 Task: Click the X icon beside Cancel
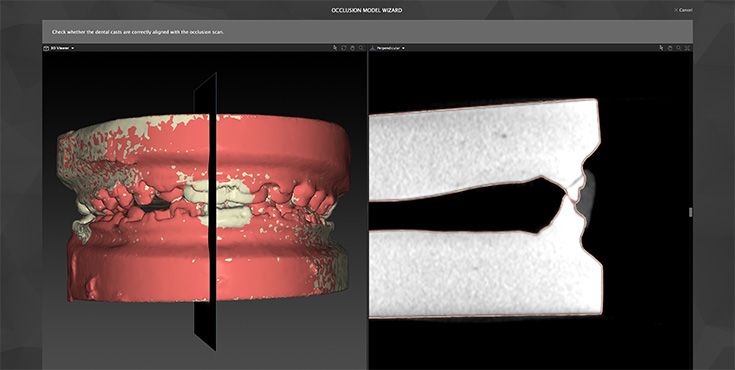[x=676, y=10]
